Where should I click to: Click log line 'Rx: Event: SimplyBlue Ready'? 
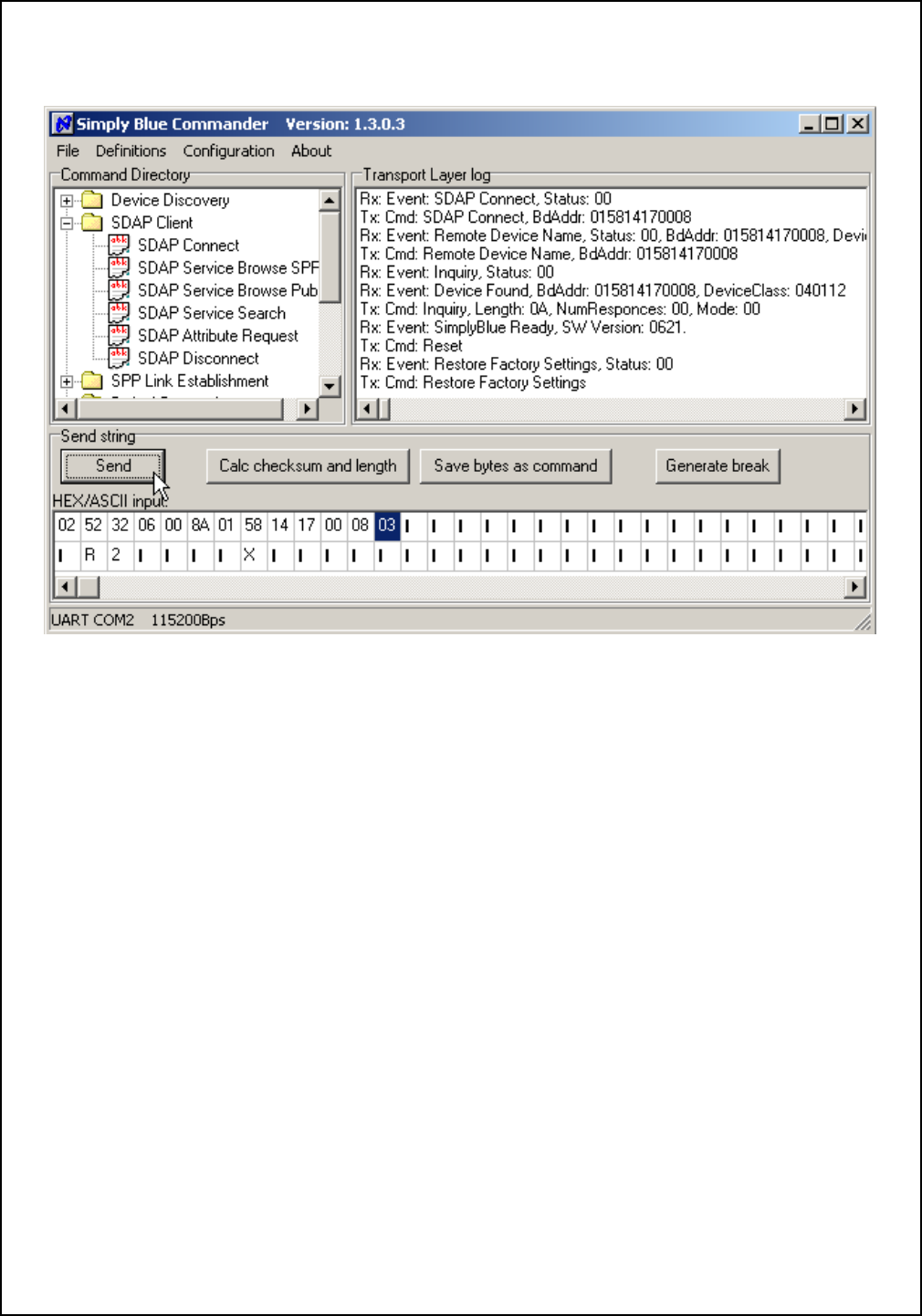coord(522,328)
